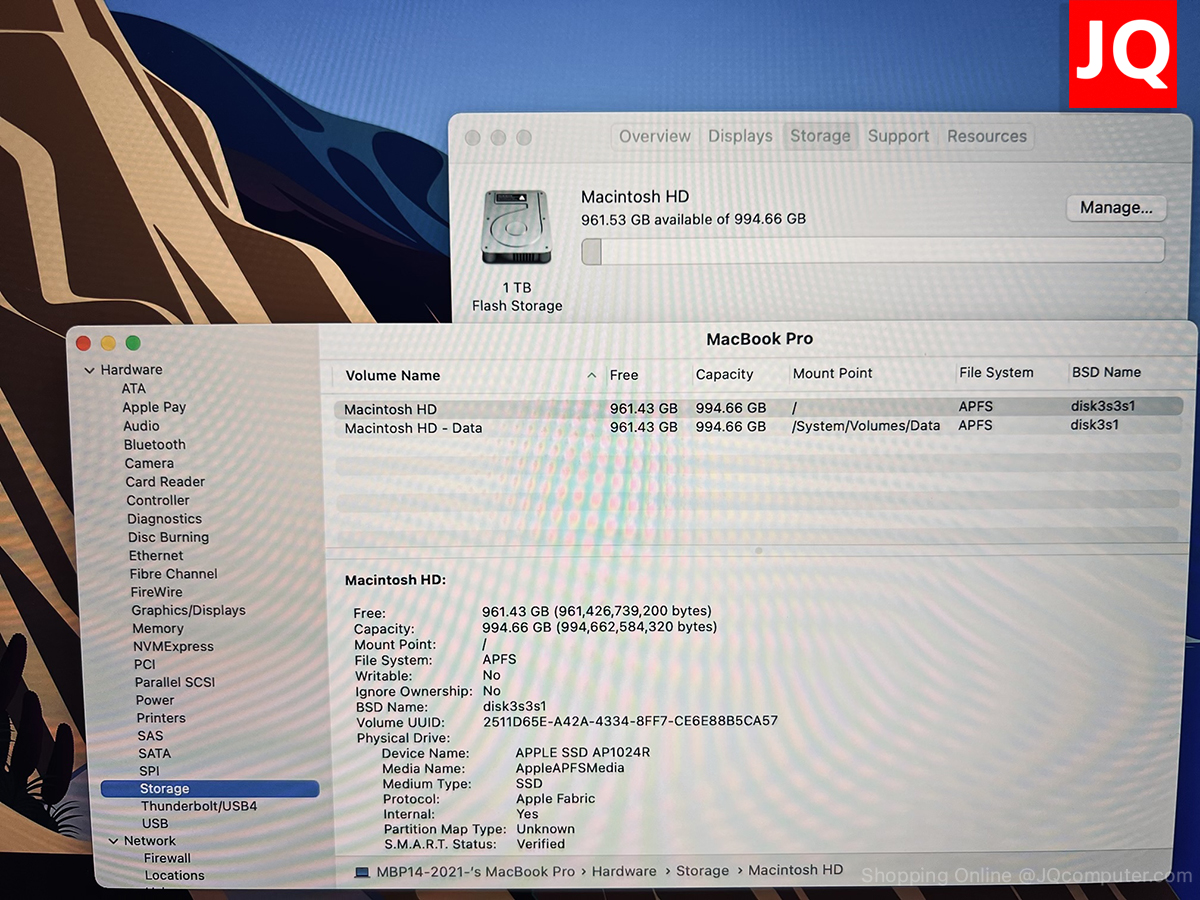Click the sort arrow in Volume Name header
This screenshot has height=900, width=1200.
click(592, 376)
